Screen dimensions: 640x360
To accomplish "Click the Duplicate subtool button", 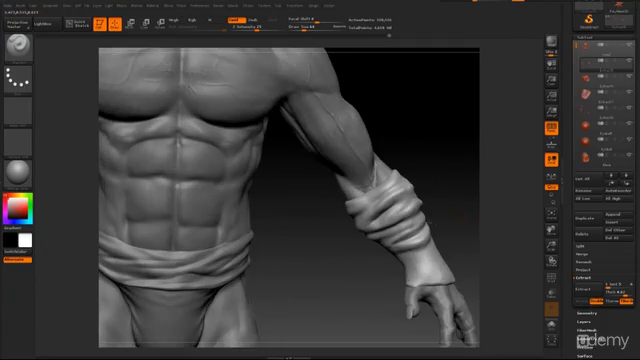I will click(x=589, y=218).
